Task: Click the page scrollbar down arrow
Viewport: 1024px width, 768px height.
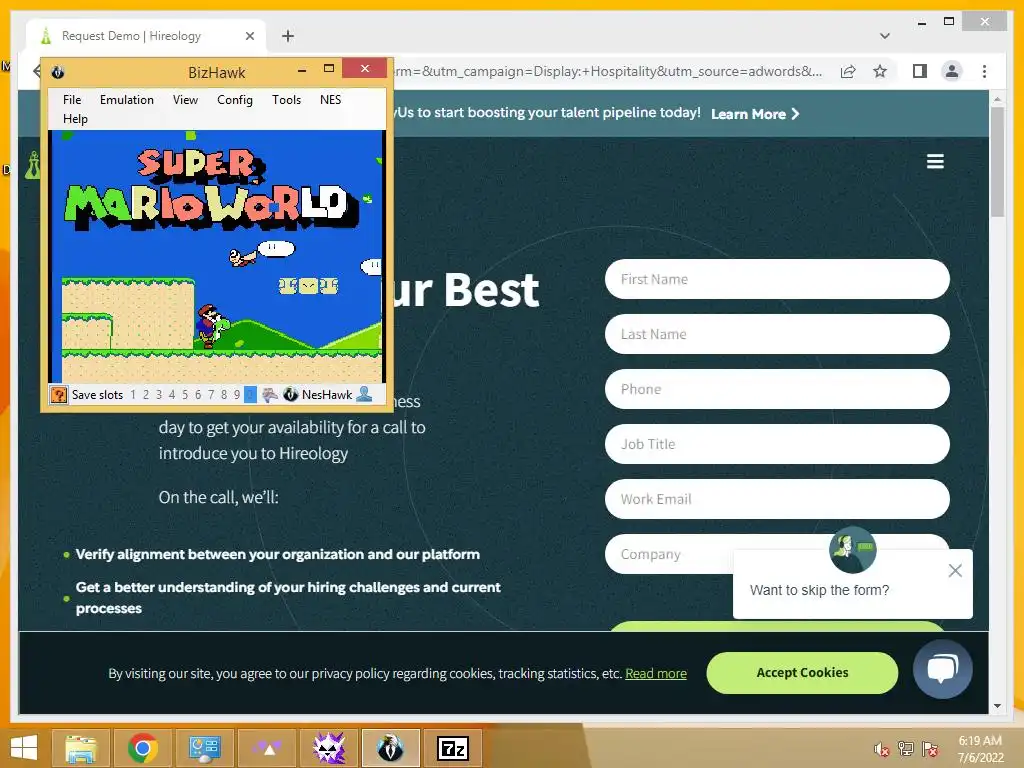Action: [997, 706]
